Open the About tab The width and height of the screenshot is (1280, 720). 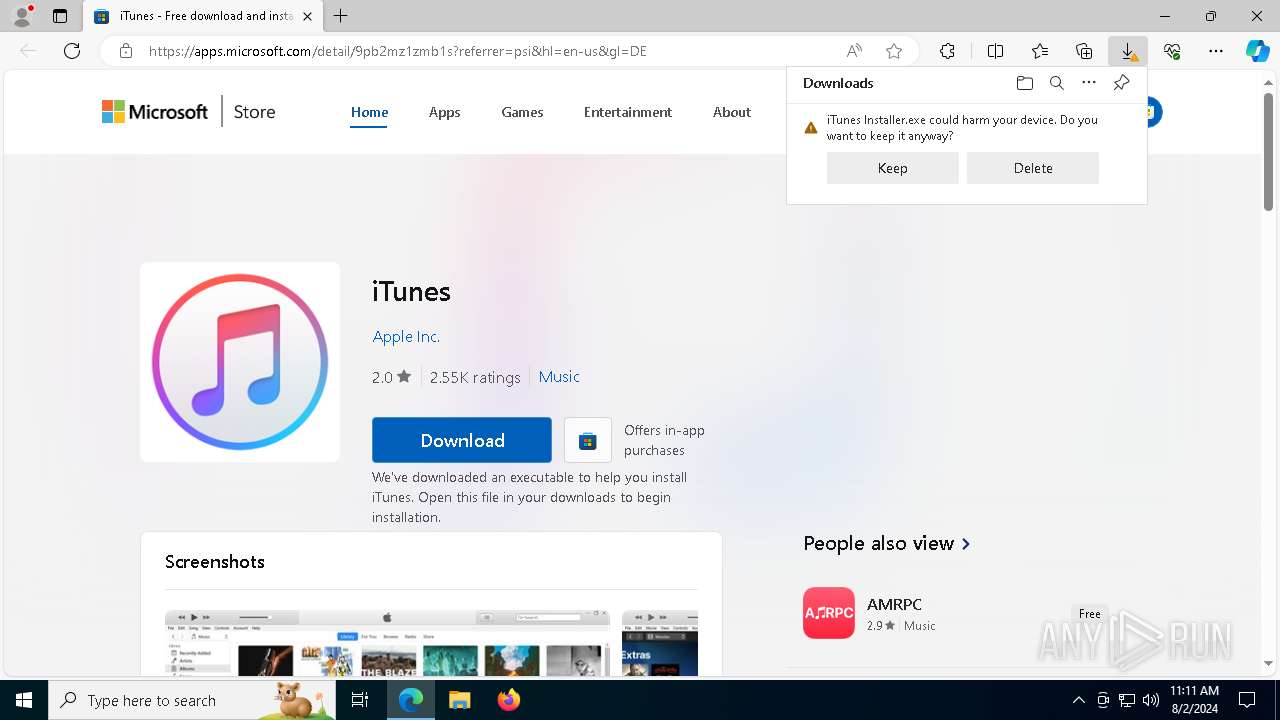tap(732, 112)
